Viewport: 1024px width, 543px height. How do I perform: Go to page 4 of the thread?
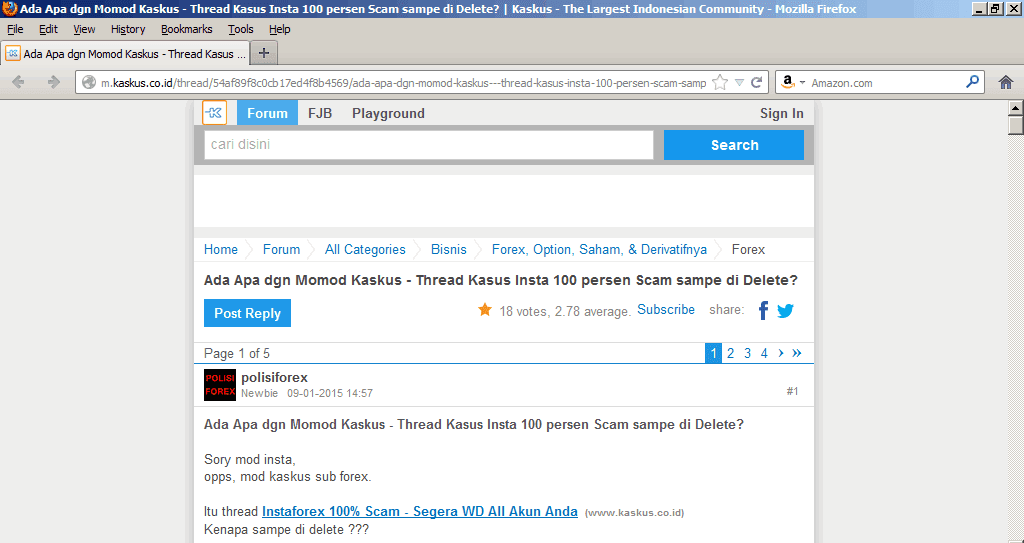pyautogui.click(x=764, y=354)
